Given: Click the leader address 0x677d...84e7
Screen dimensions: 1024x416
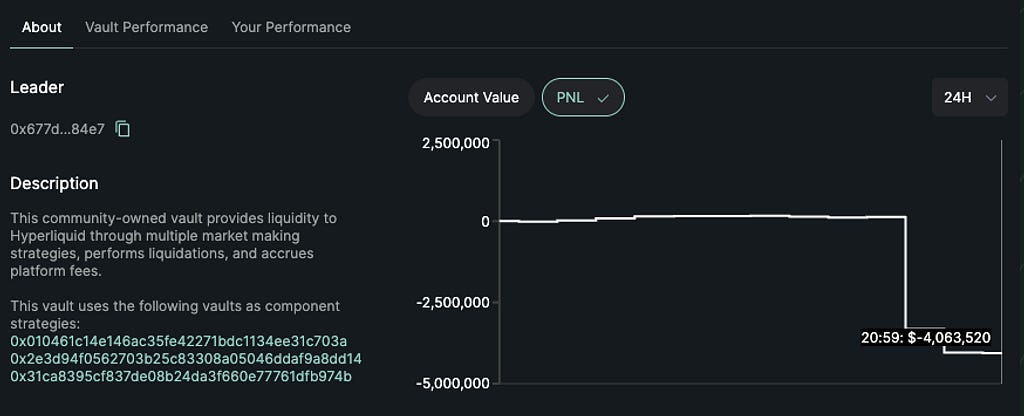Looking at the screenshot, I should point(57,129).
